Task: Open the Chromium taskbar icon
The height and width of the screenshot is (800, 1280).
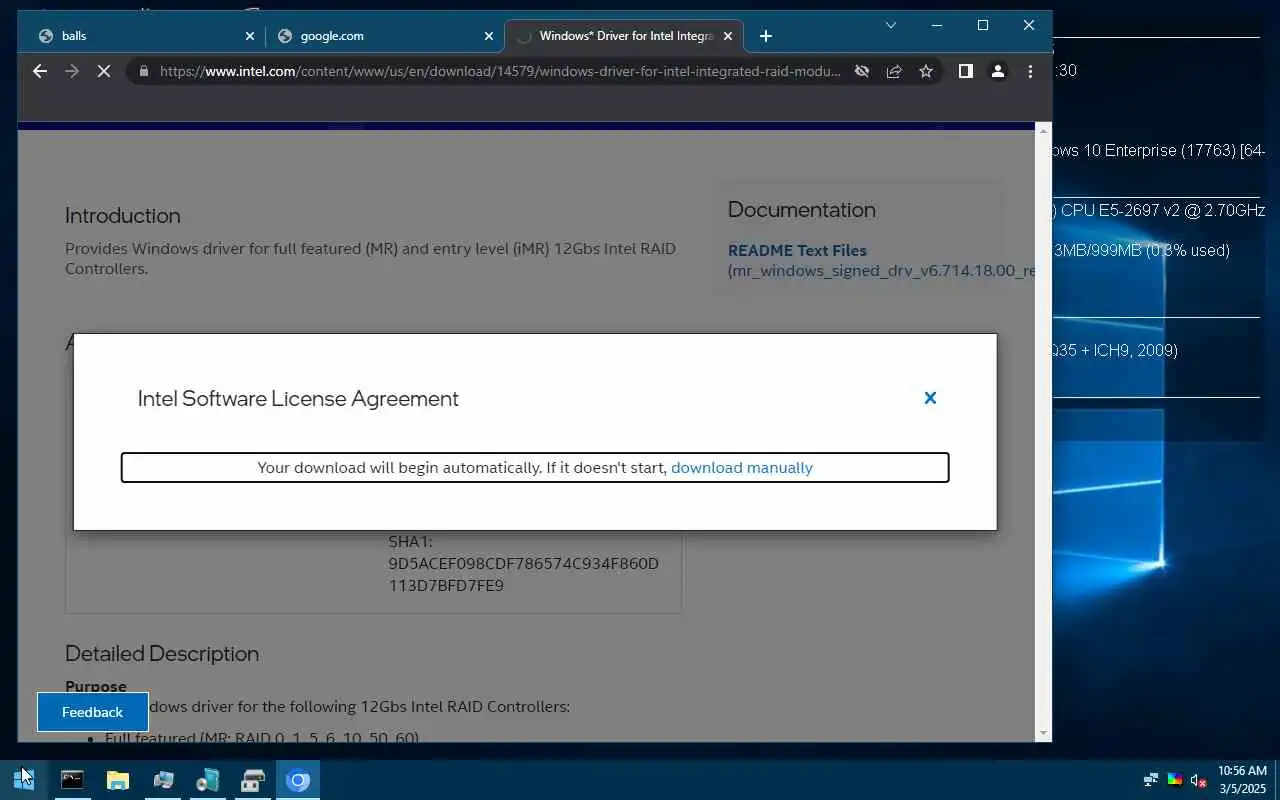Action: [x=298, y=780]
